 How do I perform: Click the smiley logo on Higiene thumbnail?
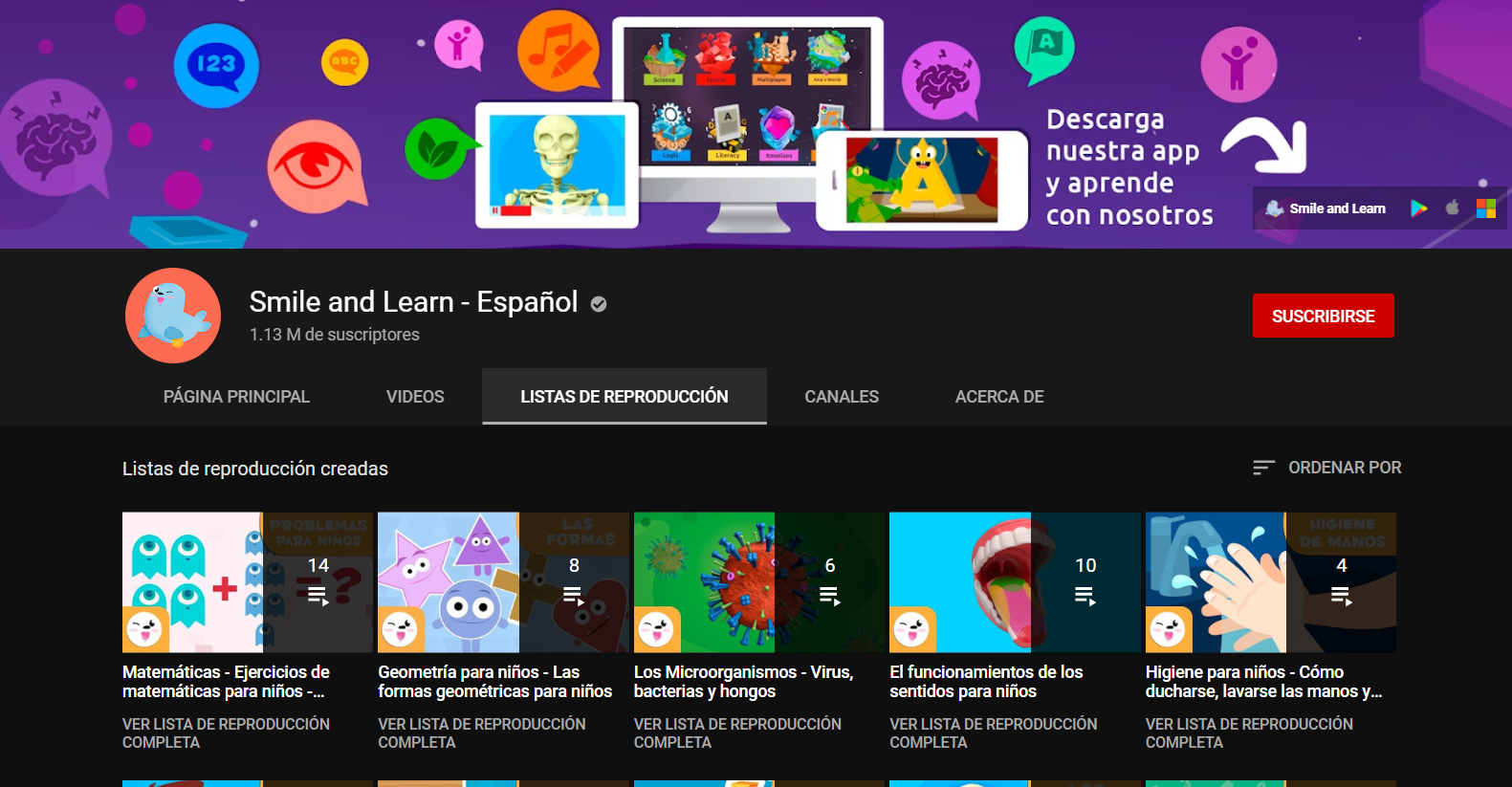[x=1169, y=629]
